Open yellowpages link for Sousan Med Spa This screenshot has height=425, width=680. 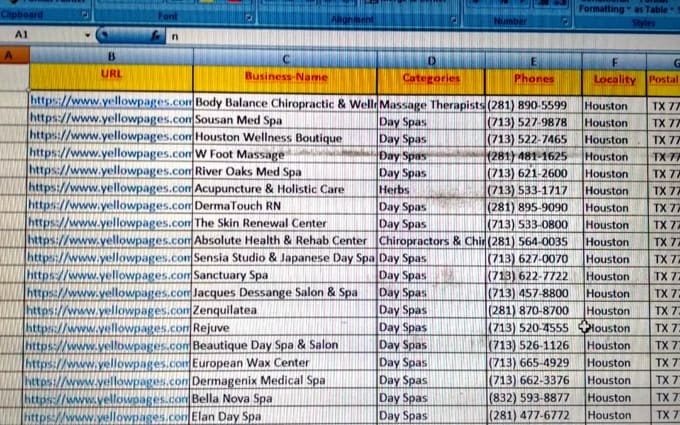point(110,118)
